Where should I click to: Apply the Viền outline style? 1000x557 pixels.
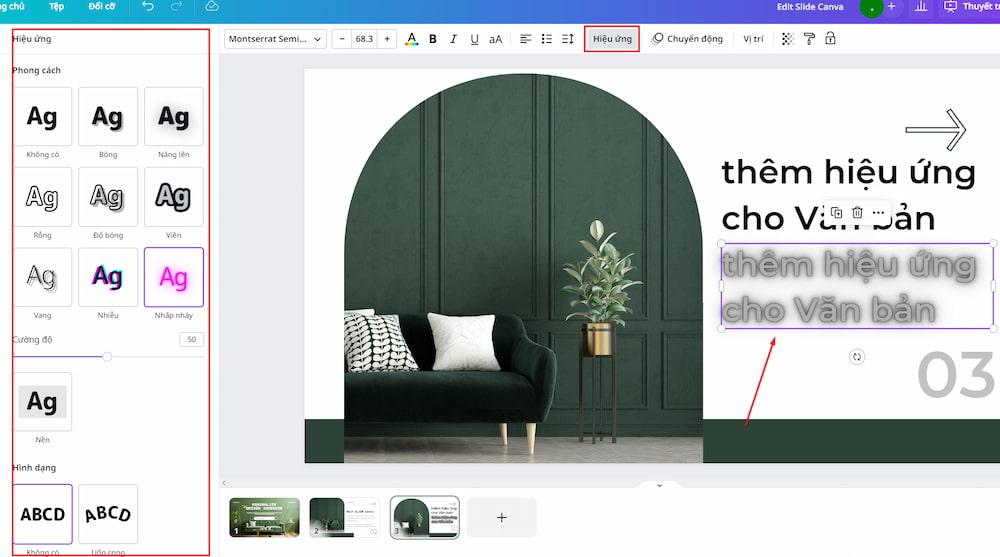[173, 197]
